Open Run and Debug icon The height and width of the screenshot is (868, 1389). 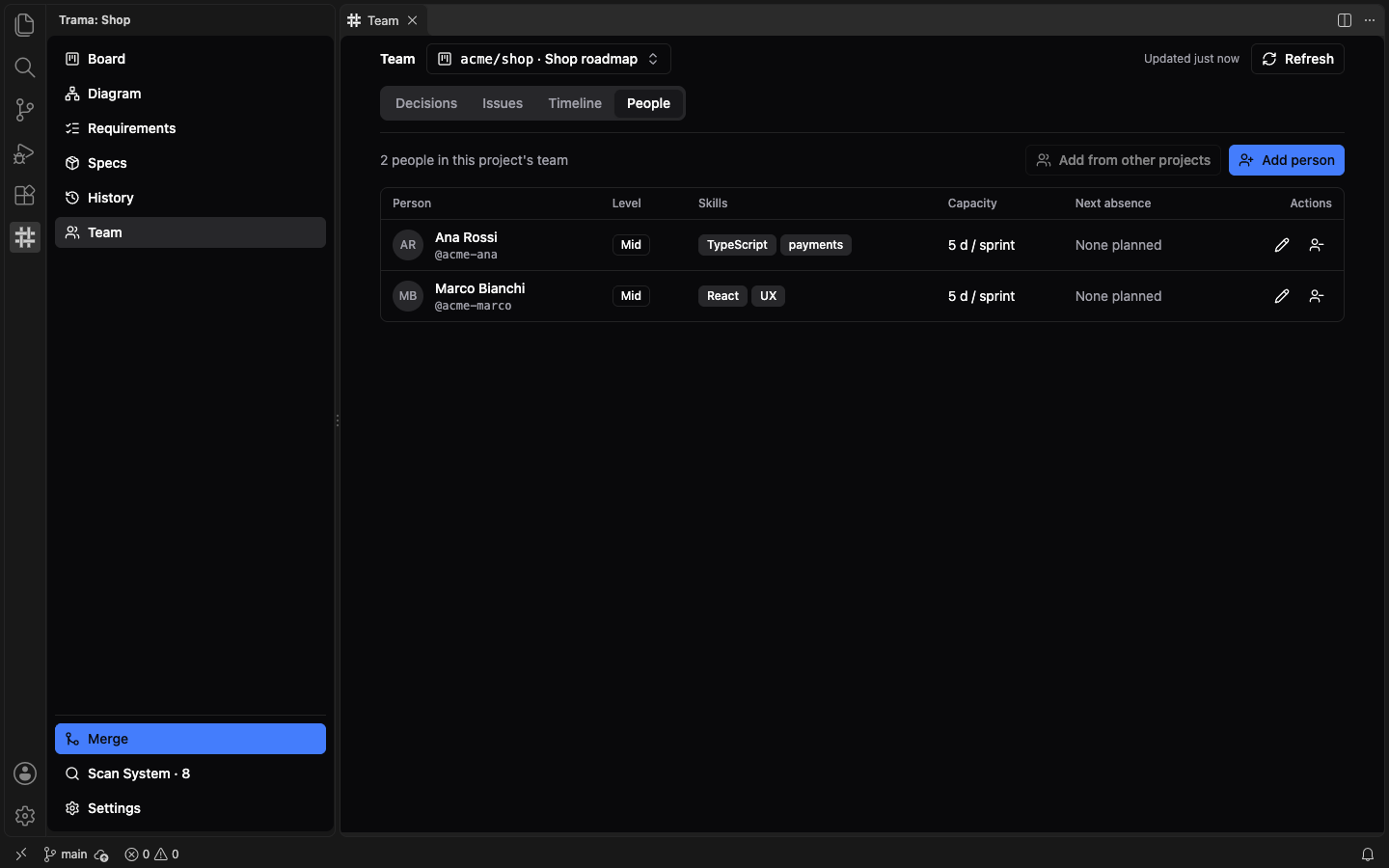[25, 152]
